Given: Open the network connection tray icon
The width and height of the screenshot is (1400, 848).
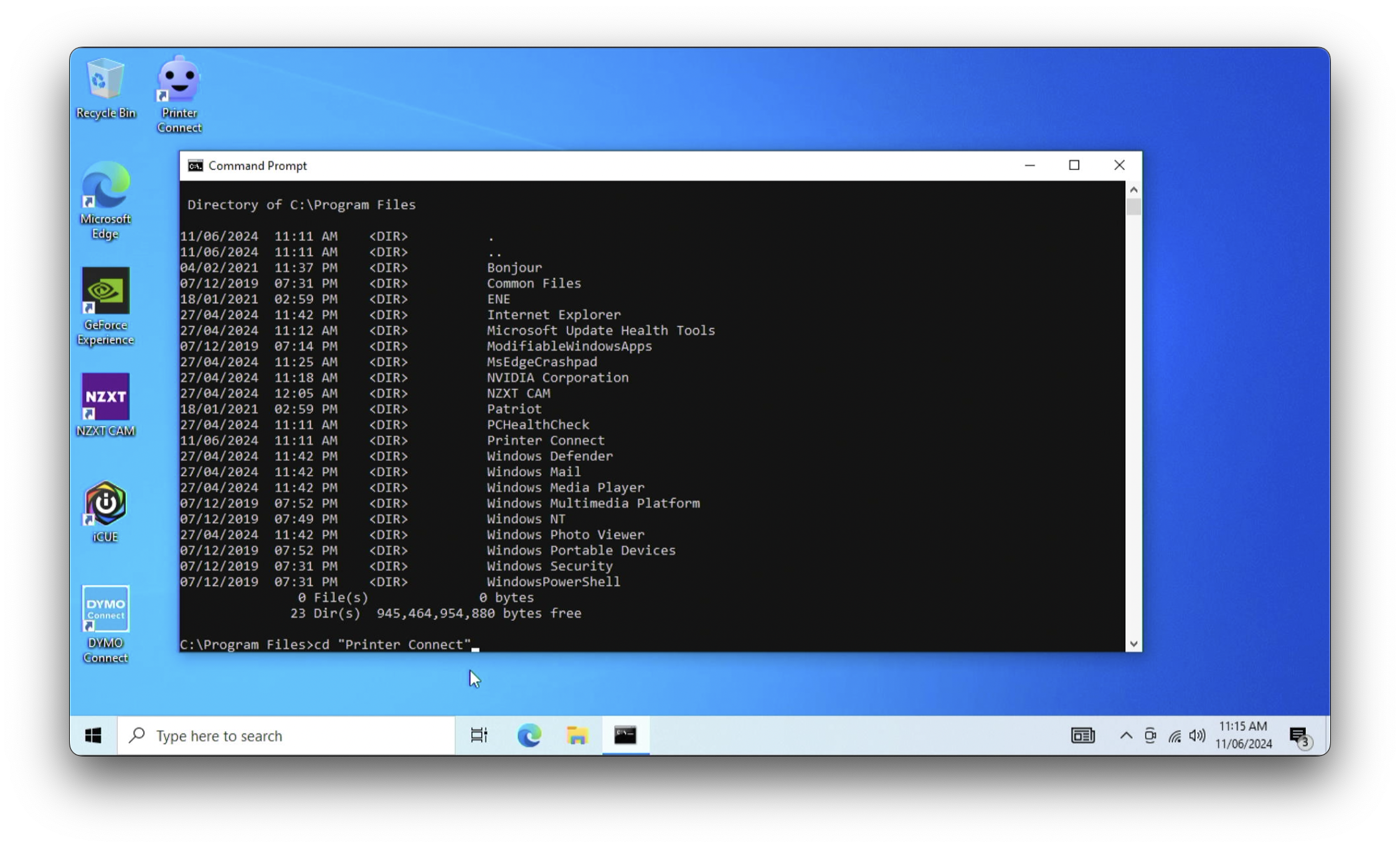Looking at the screenshot, I should [x=1175, y=737].
